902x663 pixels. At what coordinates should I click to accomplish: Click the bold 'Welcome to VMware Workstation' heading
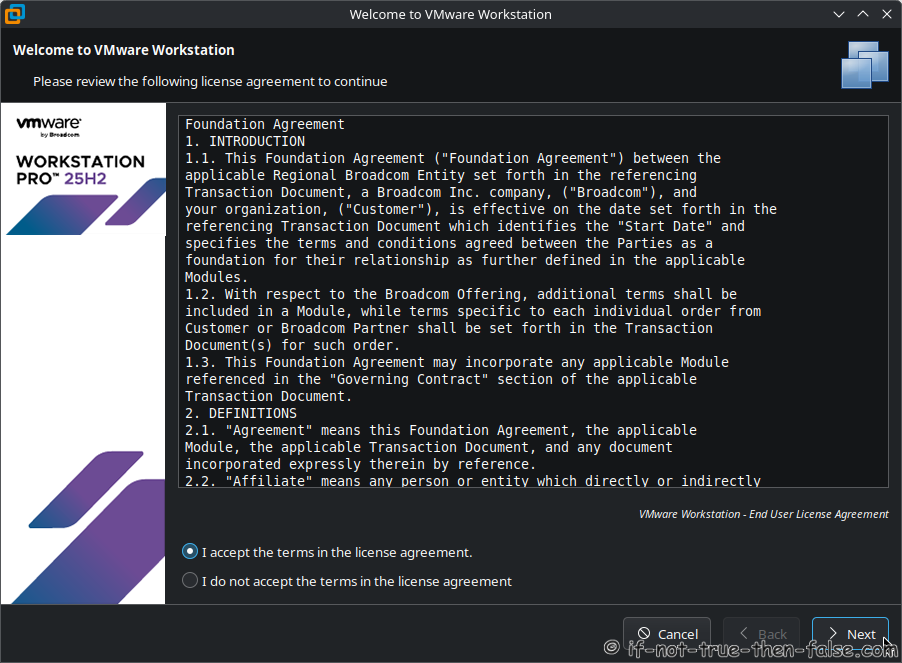pos(124,50)
